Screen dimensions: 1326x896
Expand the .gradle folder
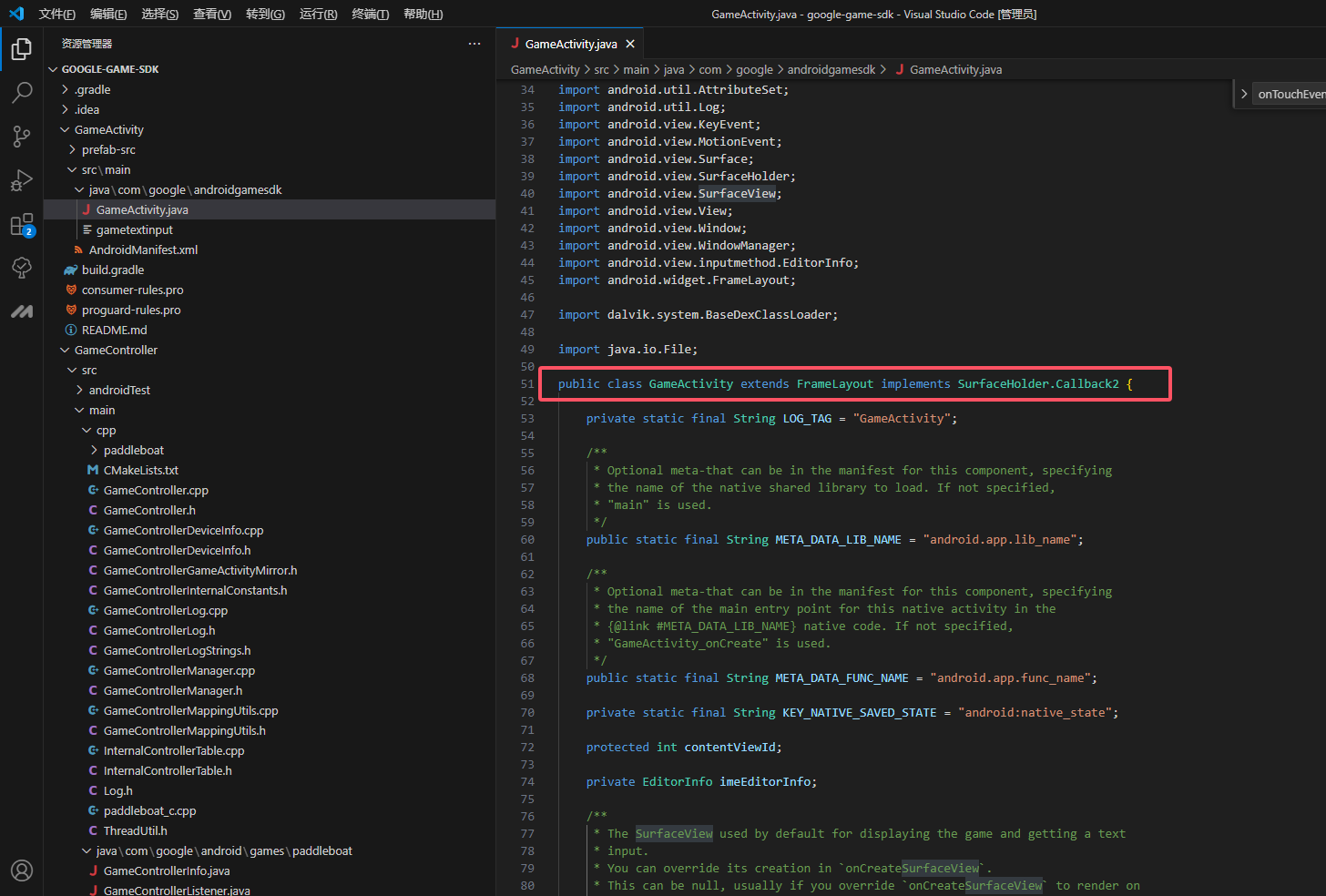point(92,90)
